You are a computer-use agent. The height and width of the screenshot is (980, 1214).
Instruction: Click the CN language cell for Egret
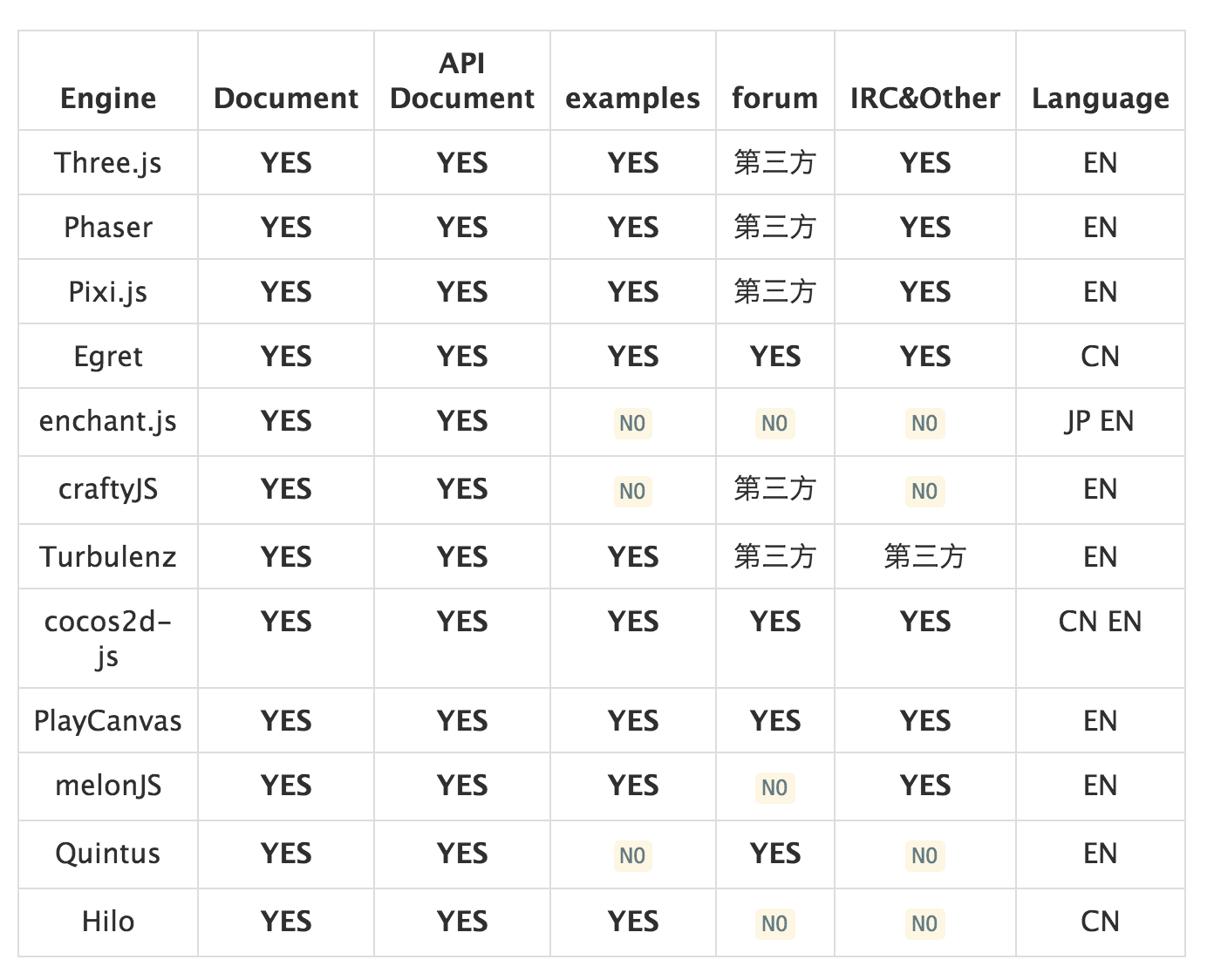click(x=1100, y=357)
